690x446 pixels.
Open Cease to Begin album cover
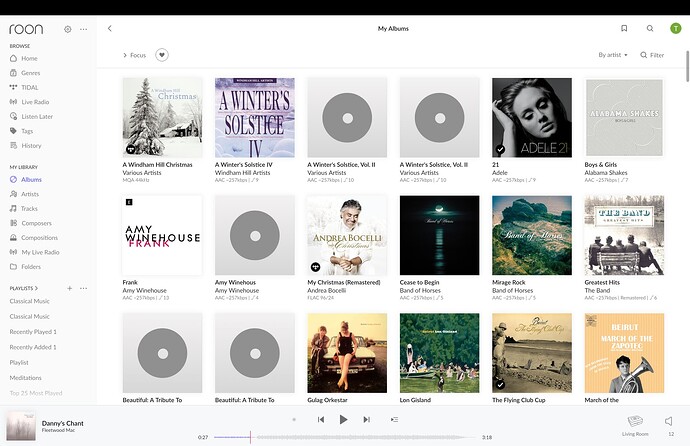pos(440,235)
